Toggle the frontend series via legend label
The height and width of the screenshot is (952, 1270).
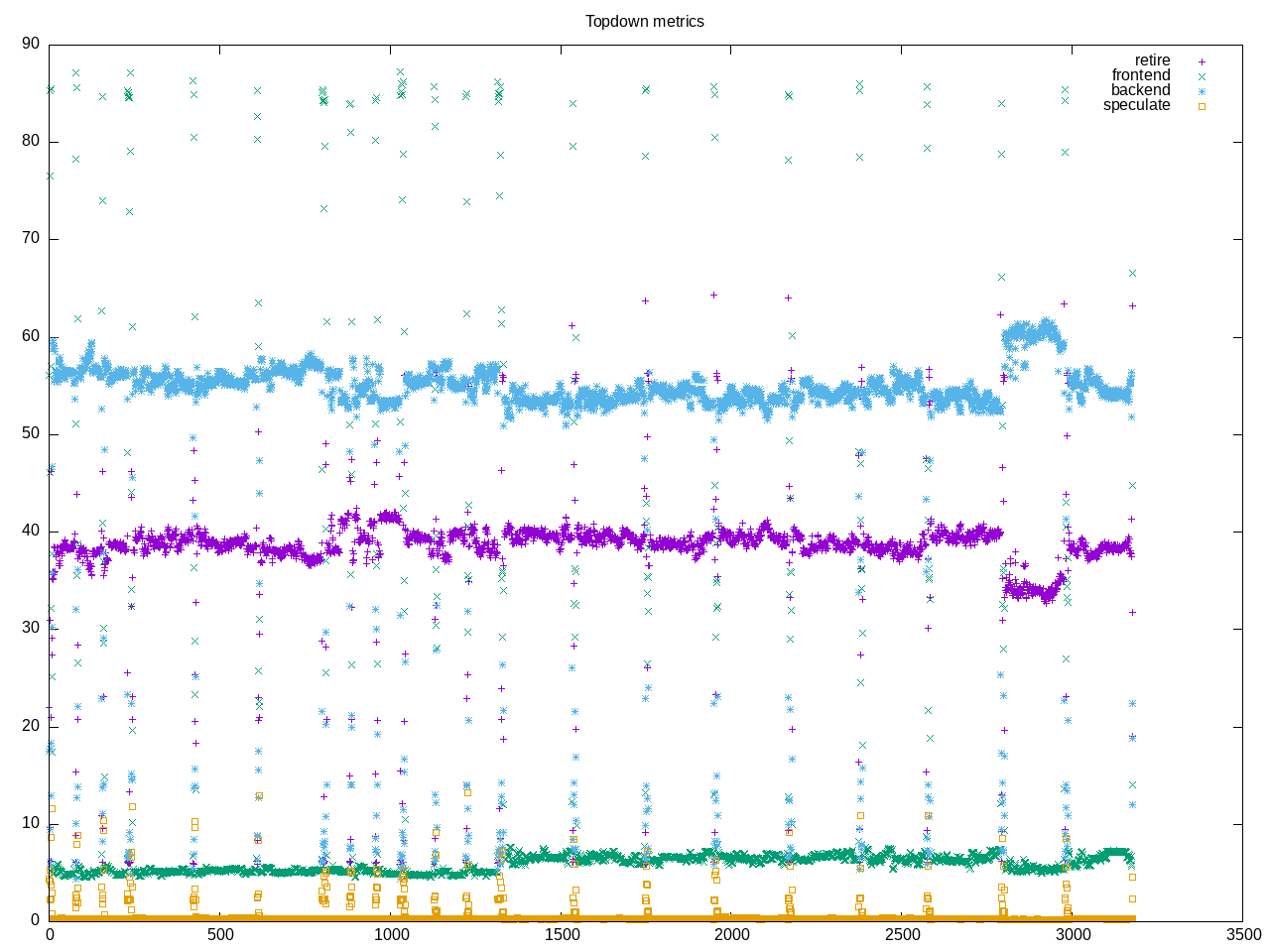click(x=1140, y=75)
